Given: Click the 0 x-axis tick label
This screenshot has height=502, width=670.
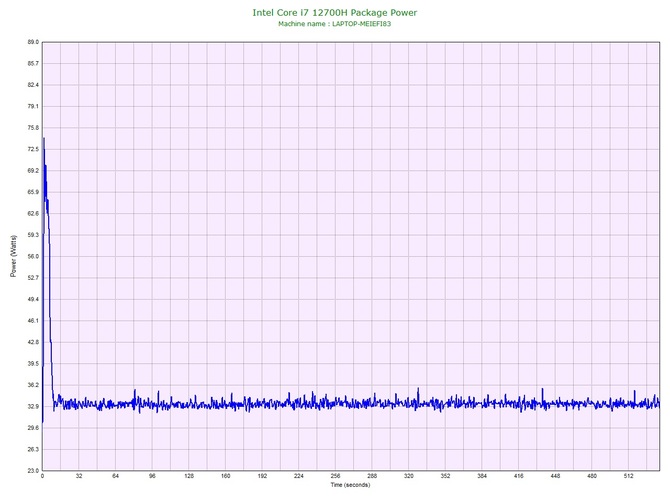Looking at the screenshot, I should click(42, 476).
